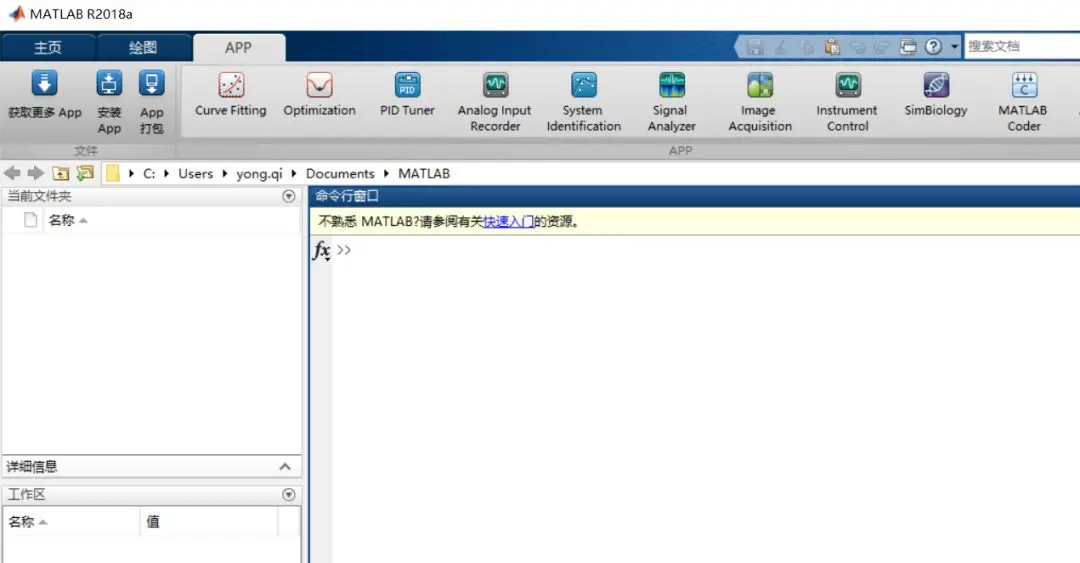Click MATLAB in the address path
This screenshot has width=1080, height=563.
424,174
